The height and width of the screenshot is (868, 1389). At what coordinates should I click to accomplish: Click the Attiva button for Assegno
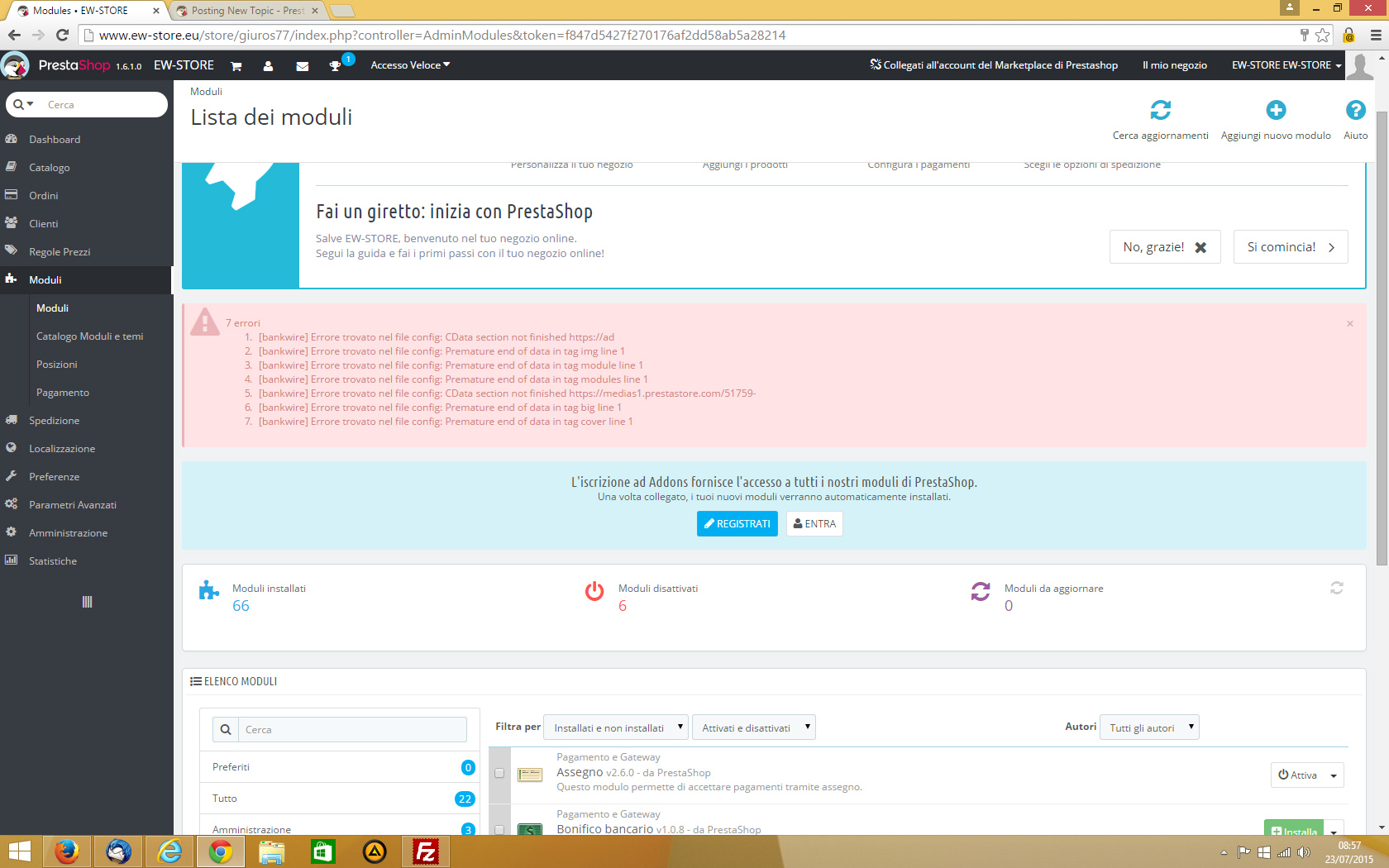point(1297,775)
